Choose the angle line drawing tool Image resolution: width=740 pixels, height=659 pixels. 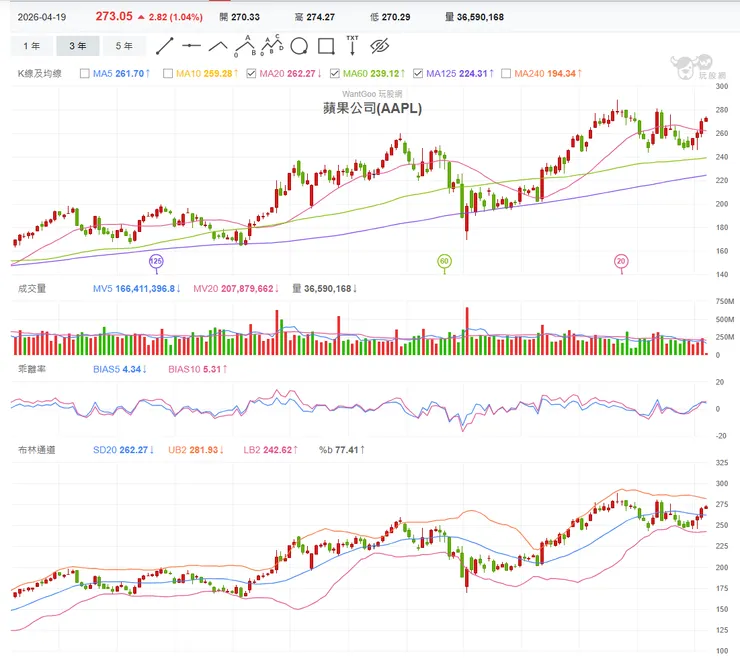pos(218,46)
